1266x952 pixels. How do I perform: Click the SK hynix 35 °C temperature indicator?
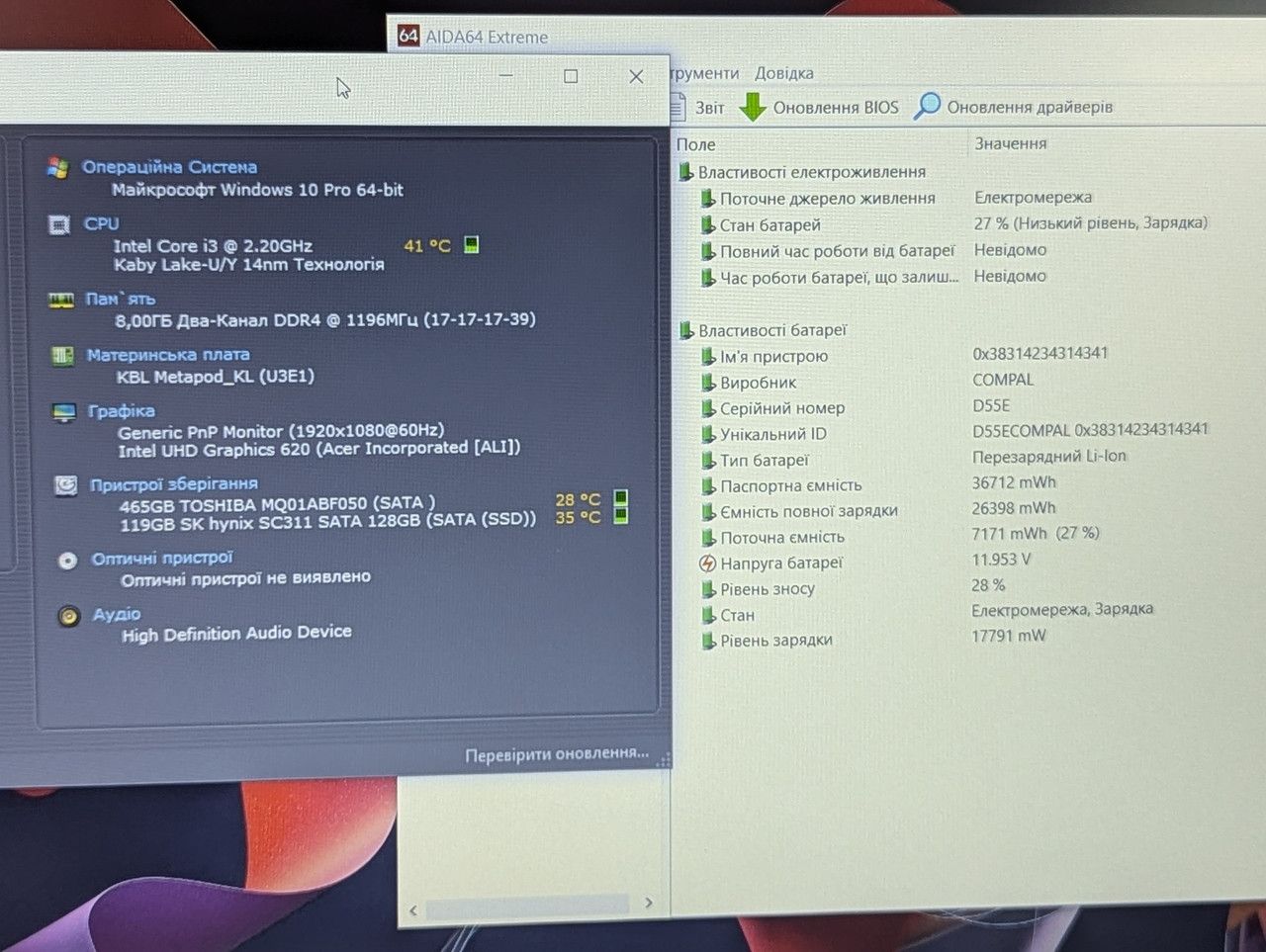click(x=621, y=515)
